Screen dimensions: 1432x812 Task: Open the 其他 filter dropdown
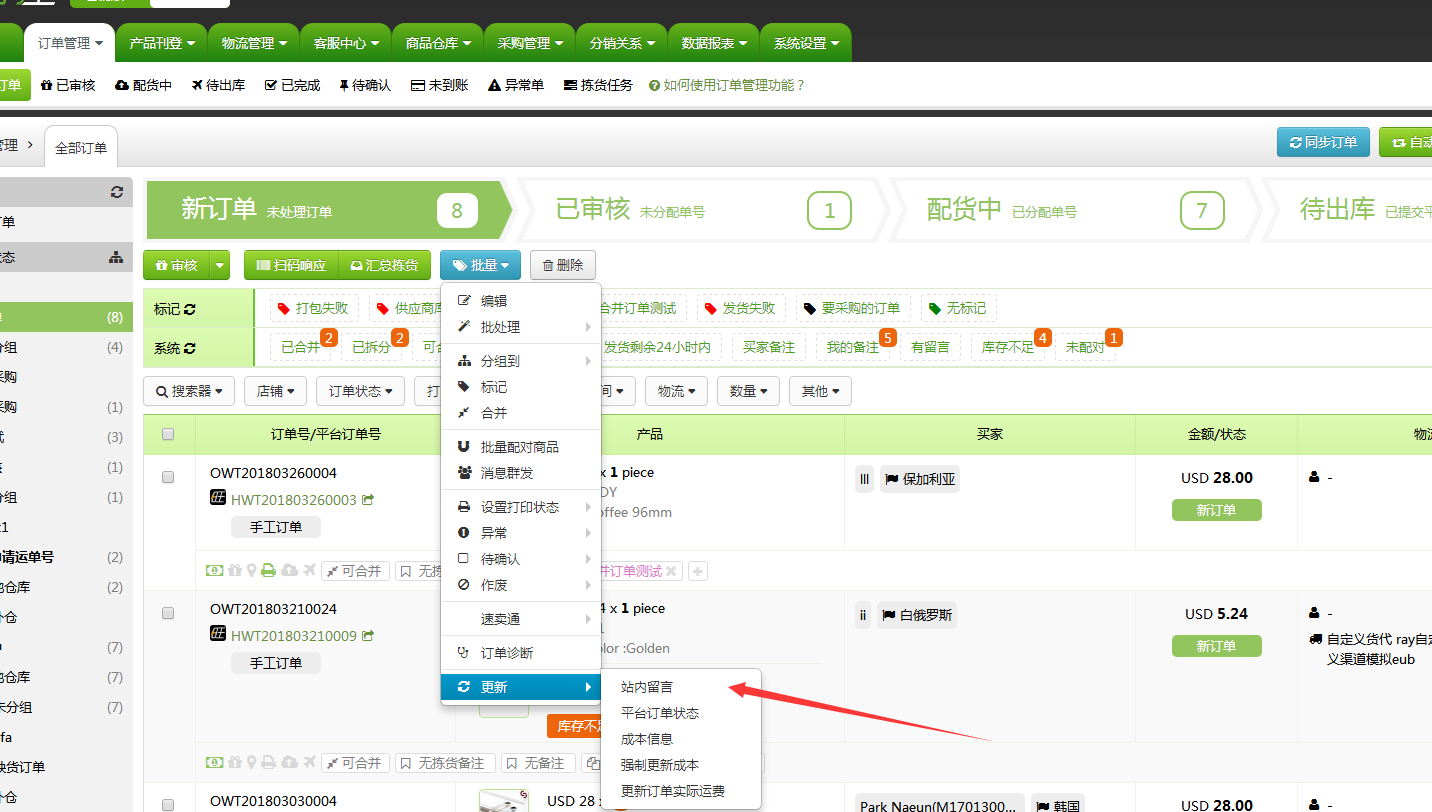[x=821, y=391]
